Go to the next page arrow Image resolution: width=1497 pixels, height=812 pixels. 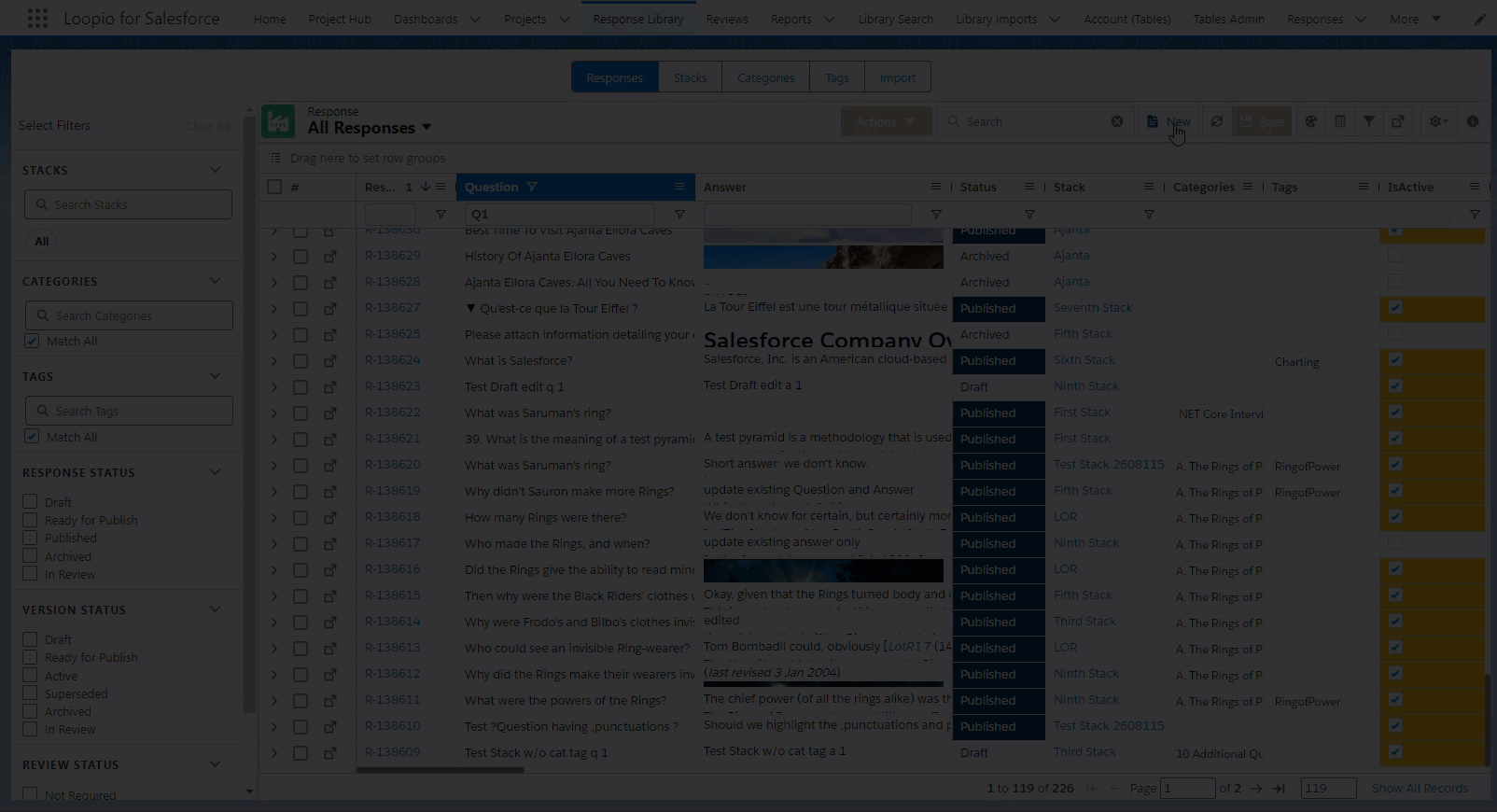coord(1256,789)
